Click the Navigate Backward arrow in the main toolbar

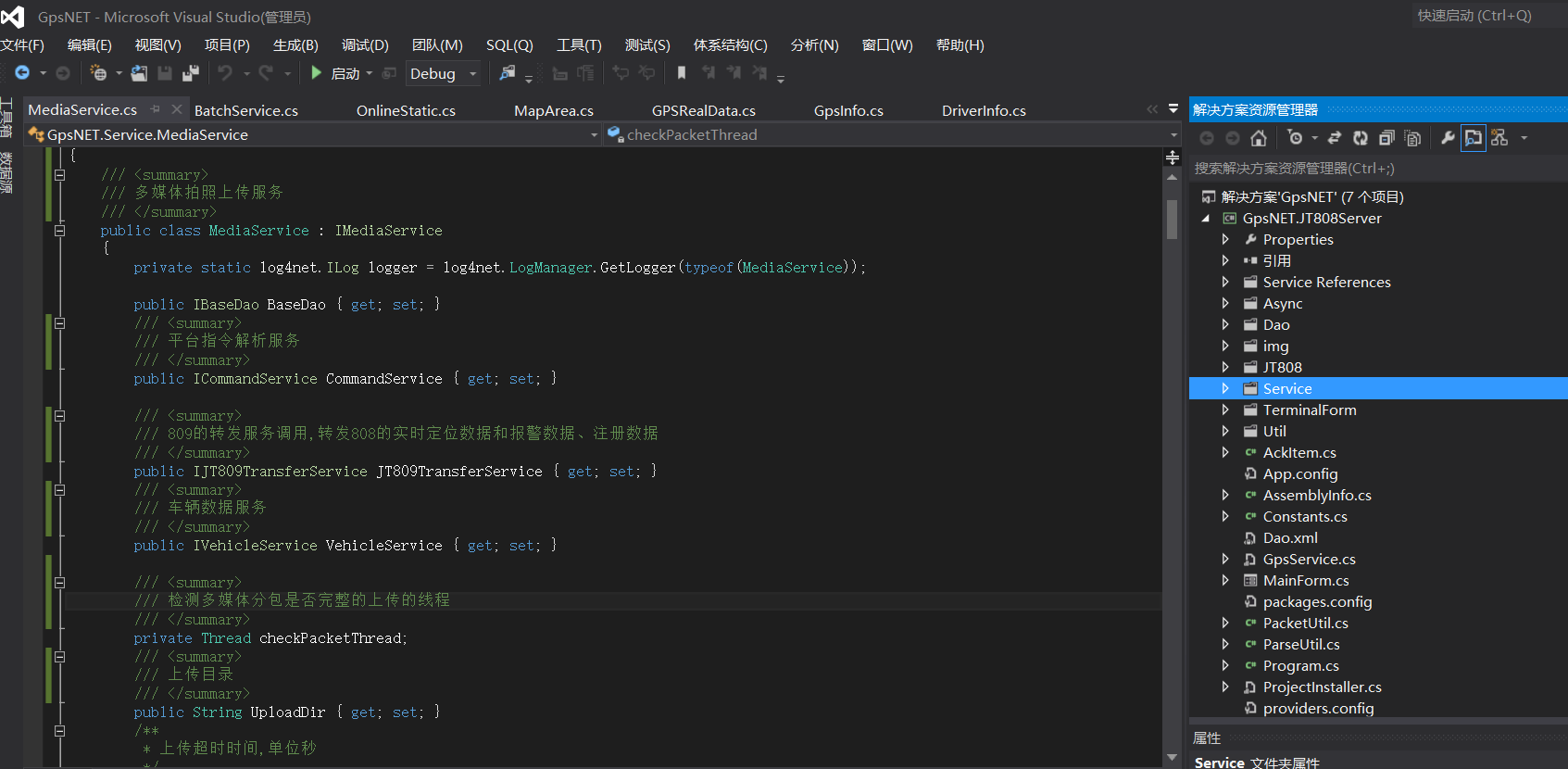click(x=22, y=73)
